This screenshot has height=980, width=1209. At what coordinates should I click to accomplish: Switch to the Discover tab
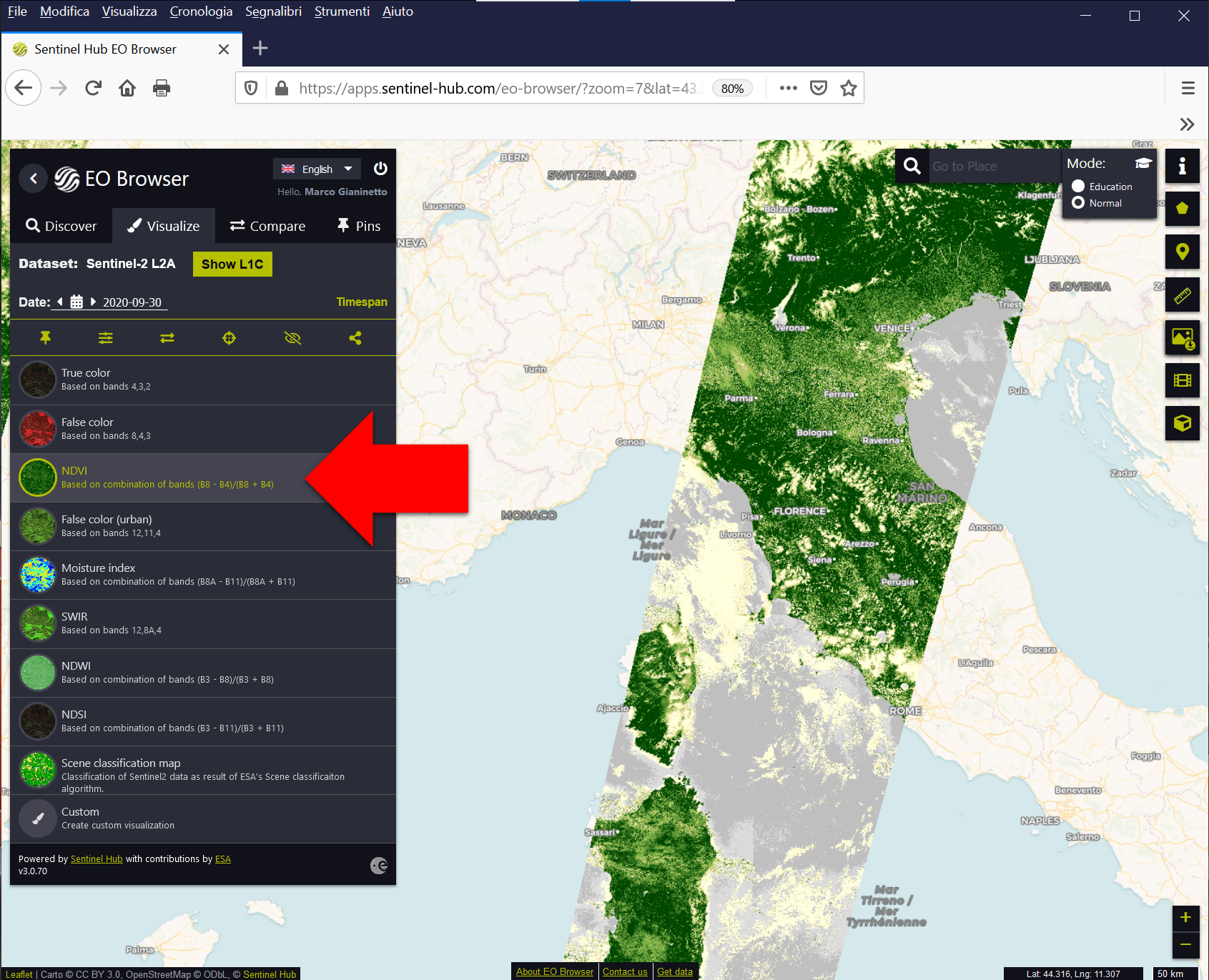tap(61, 226)
